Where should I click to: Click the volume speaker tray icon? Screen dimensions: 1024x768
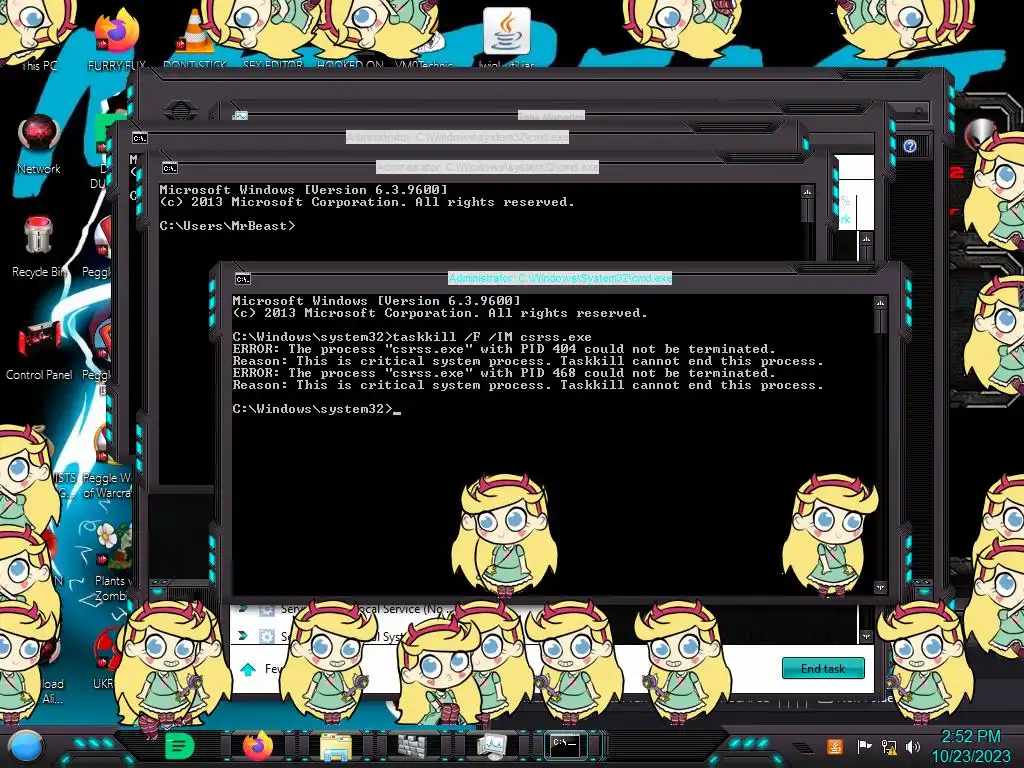point(913,746)
